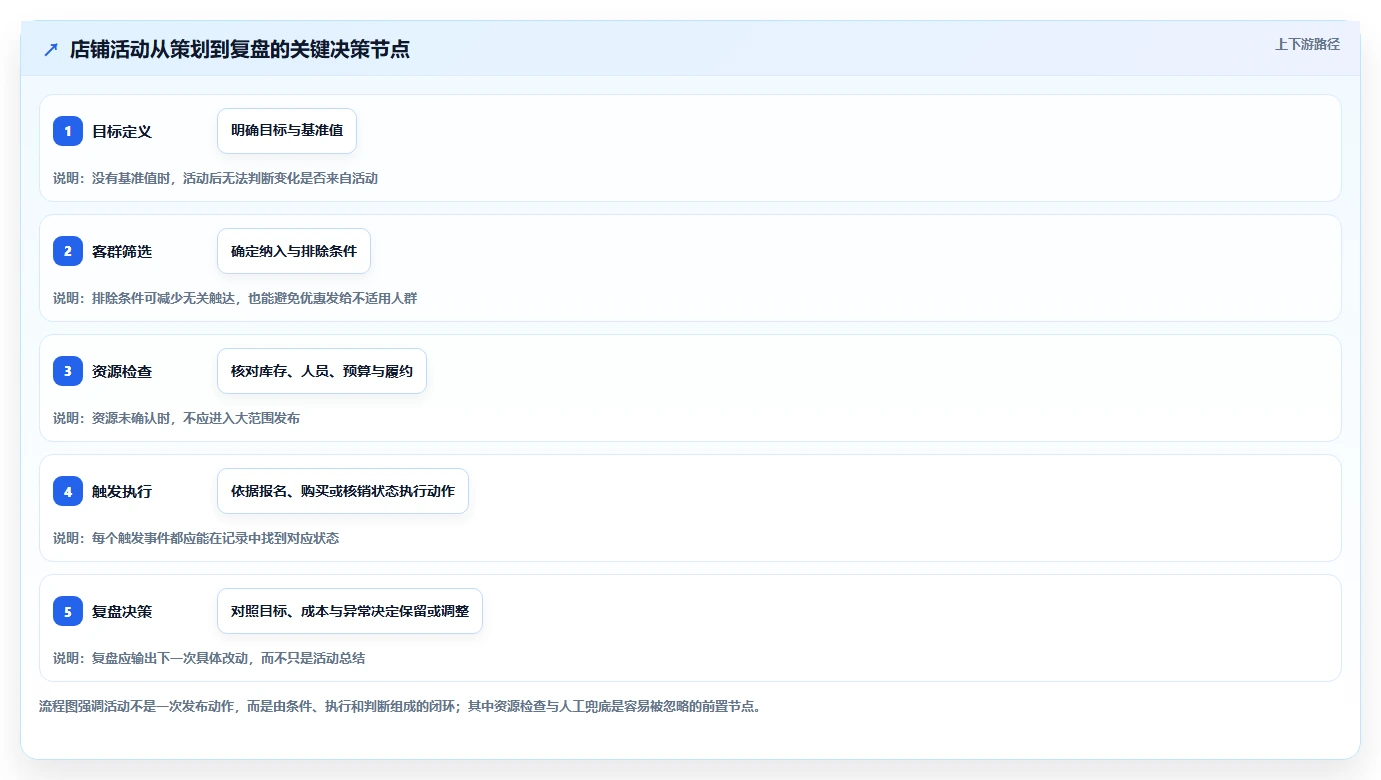Click the 资源检查 step label
Screen dimensions: 1381x780
tap(122, 371)
